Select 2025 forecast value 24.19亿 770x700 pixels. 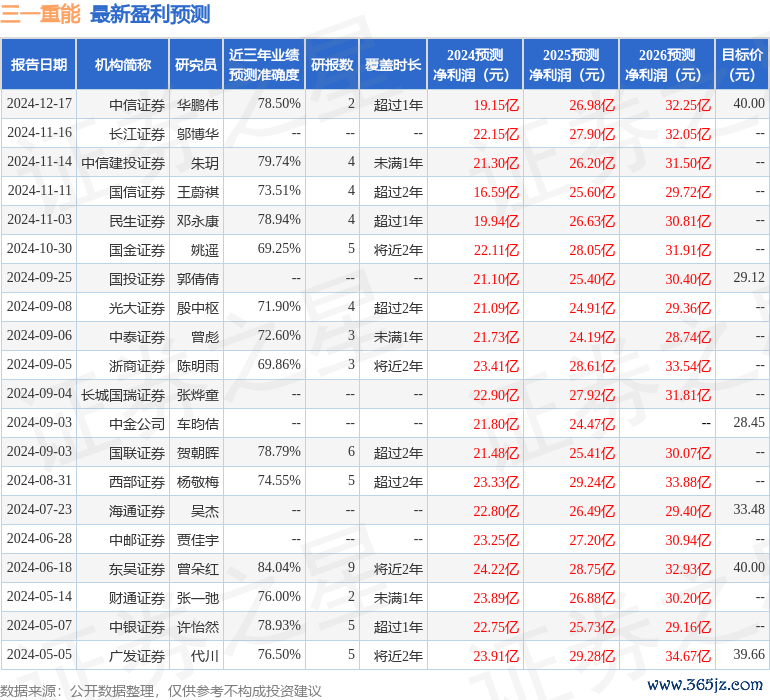(x=592, y=336)
